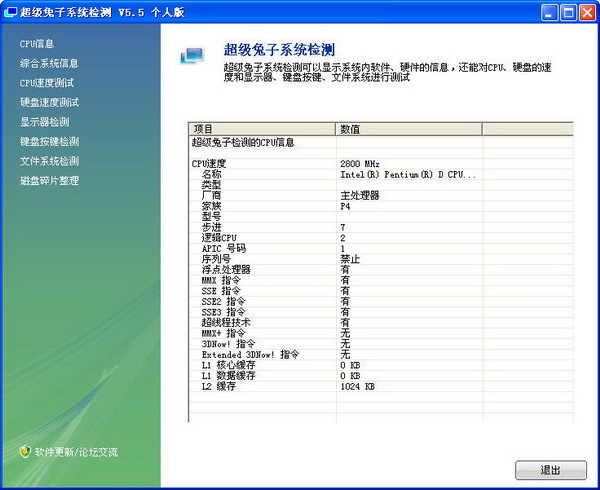Viewport: 600px width, 490px height.
Task: Select the MMX+ 指令 row
Action: [381, 334]
